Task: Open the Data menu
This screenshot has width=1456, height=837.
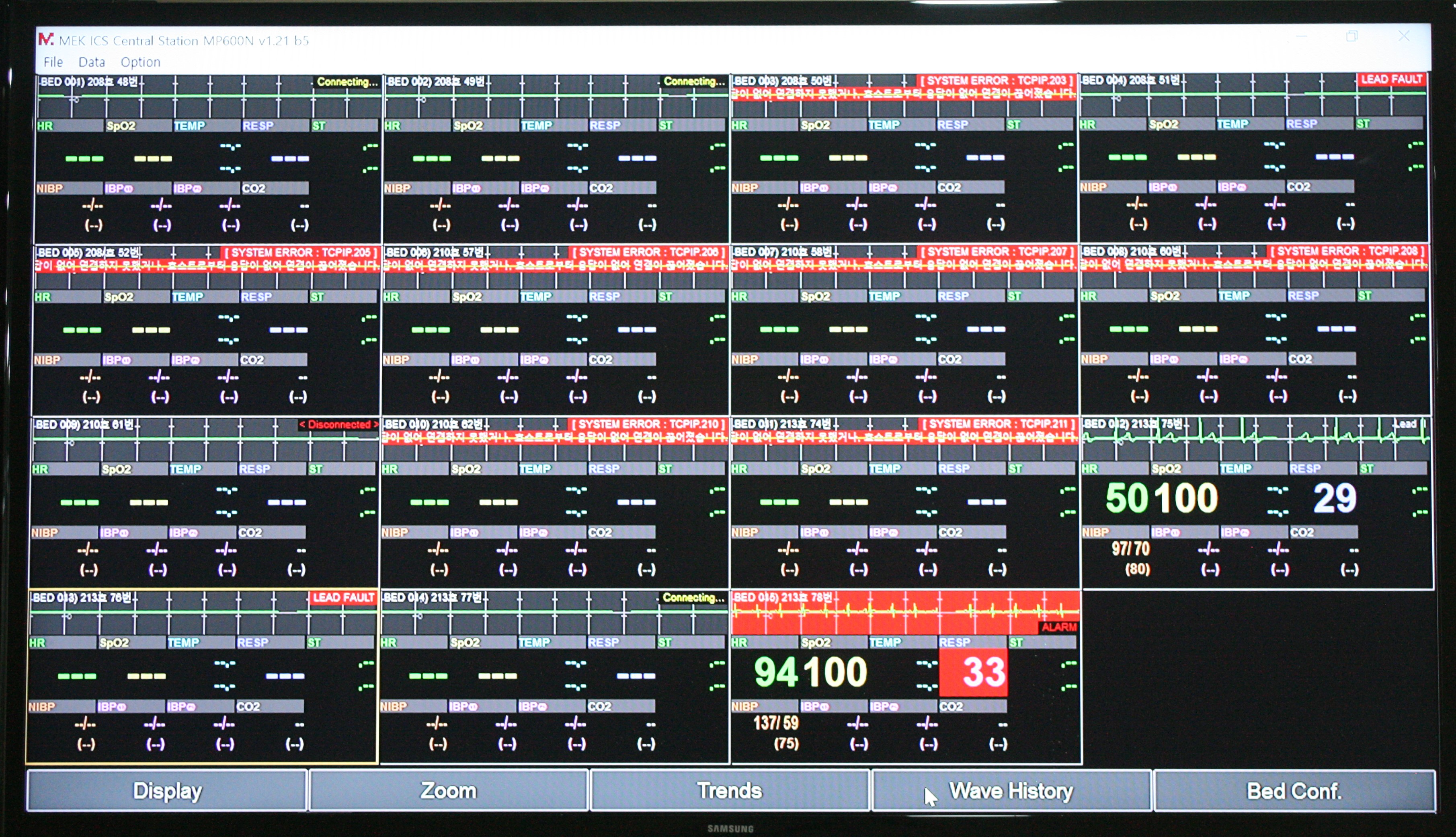Action: pos(91,62)
